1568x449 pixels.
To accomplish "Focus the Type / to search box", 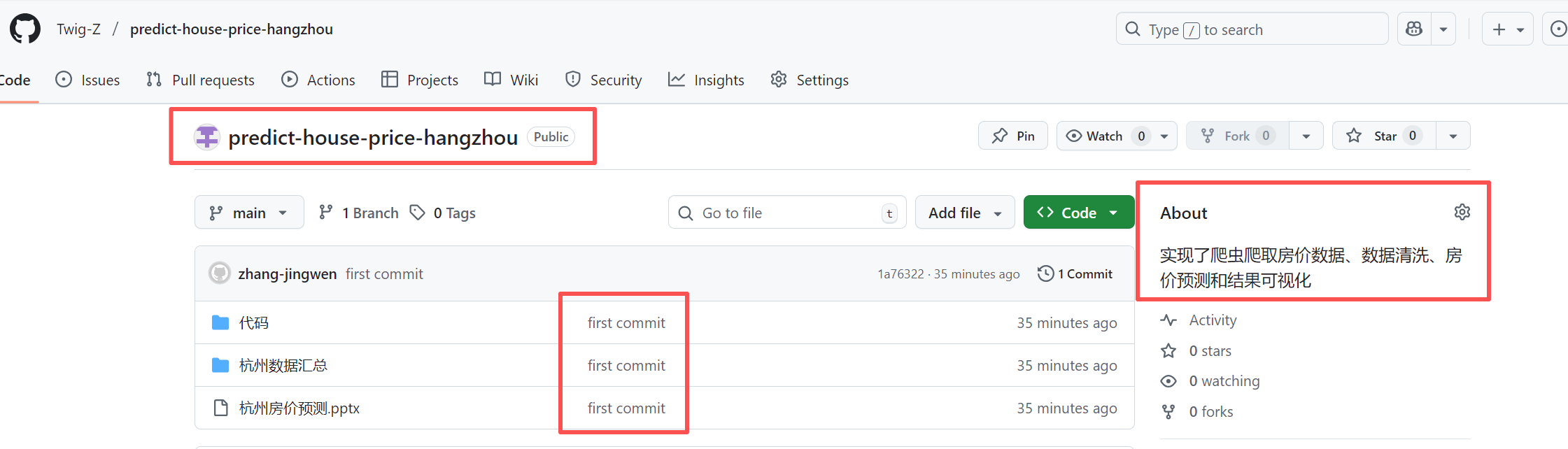I will pyautogui.click(x=1252, y=29).
